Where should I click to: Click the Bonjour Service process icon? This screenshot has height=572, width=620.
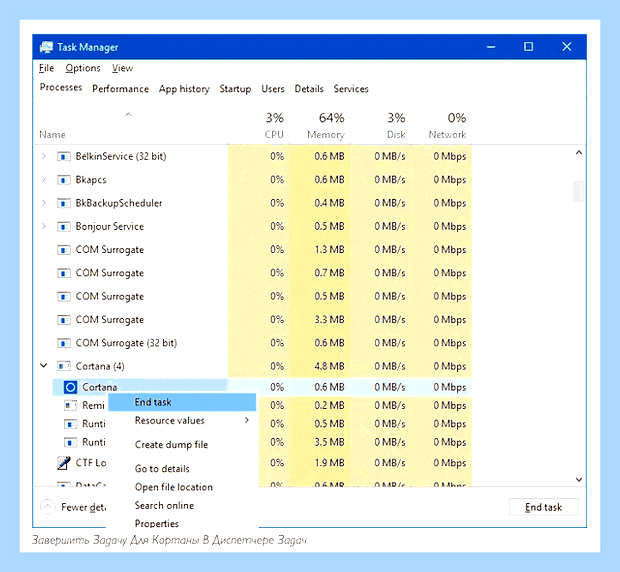click(x=64, y=227)
